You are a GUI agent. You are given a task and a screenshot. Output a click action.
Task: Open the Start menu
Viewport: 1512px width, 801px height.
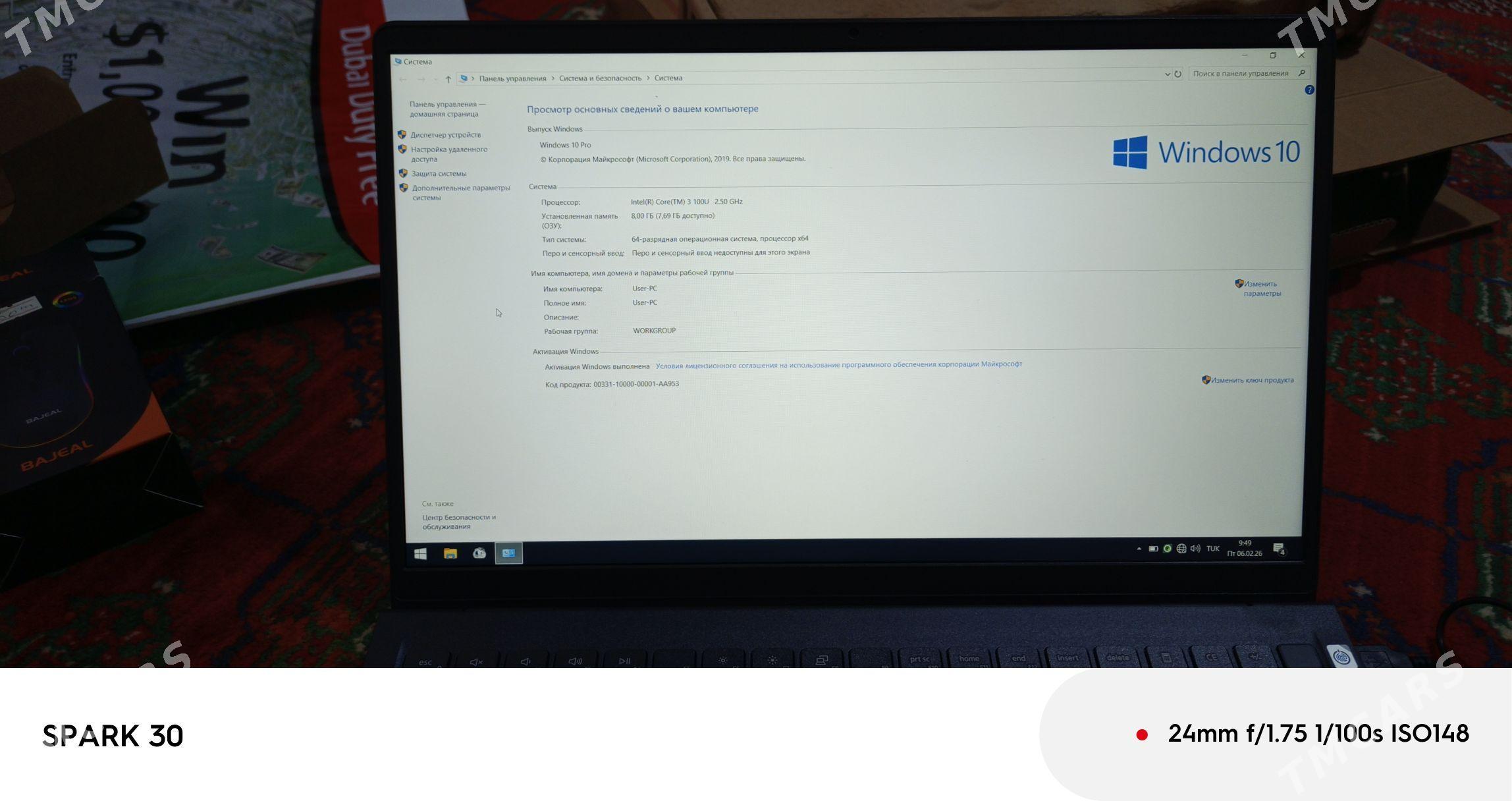[x=420, y=554]
